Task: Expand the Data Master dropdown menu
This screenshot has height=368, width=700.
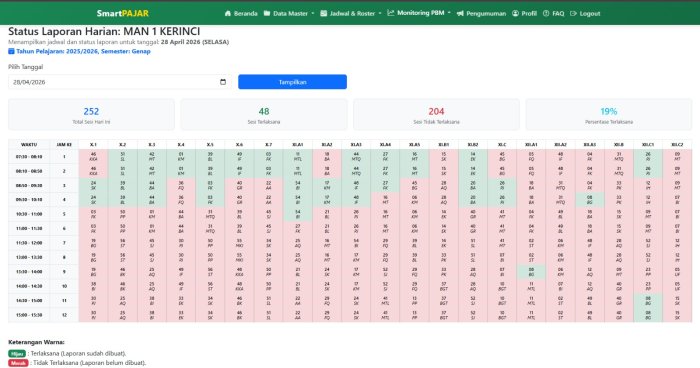Action: tap(289, 13)
